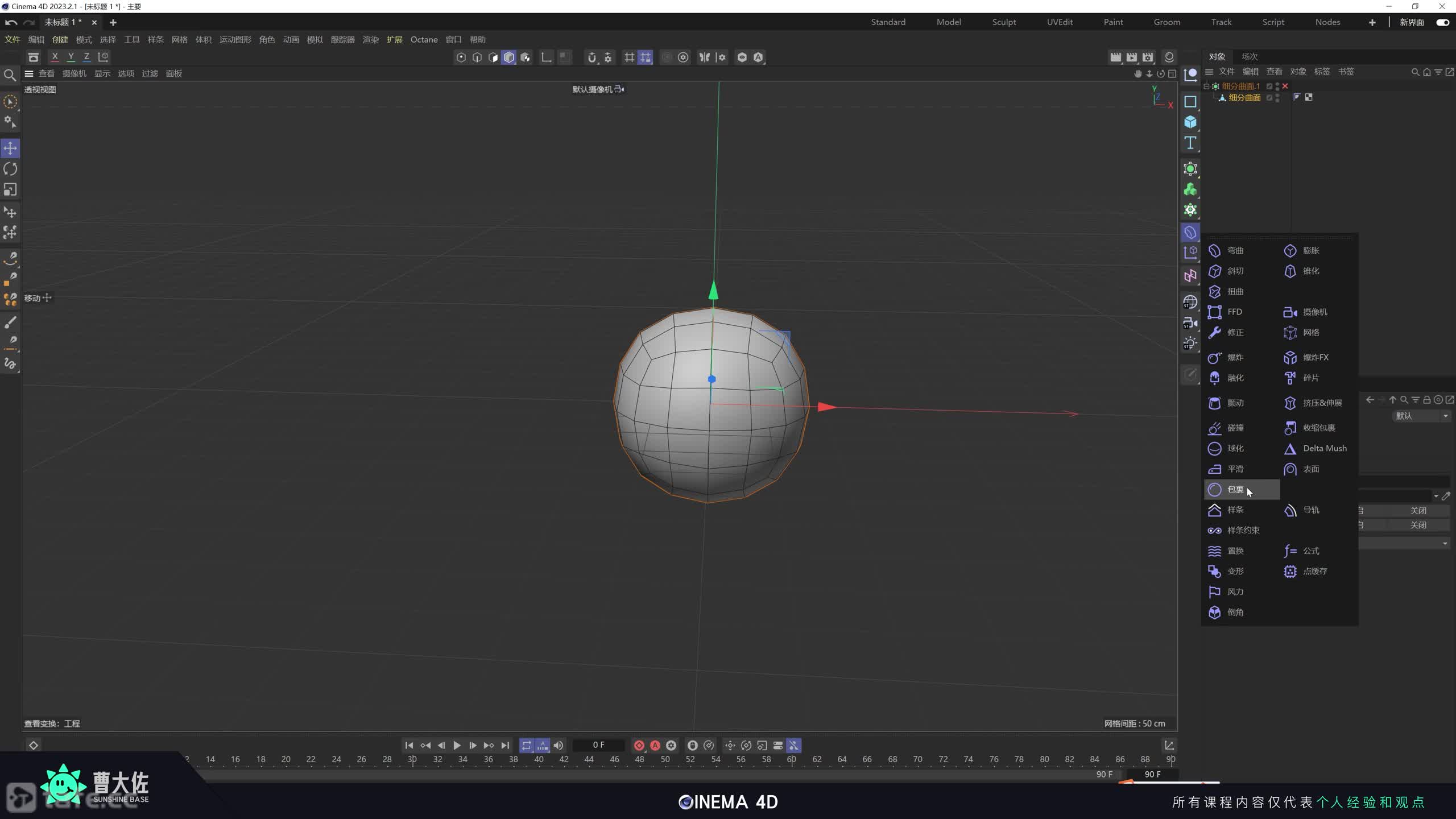Select the 弯曲 (Bend) deformer icon
Image resolution: width=1456 pixels, height=819 pixels.
(1215, 250)
